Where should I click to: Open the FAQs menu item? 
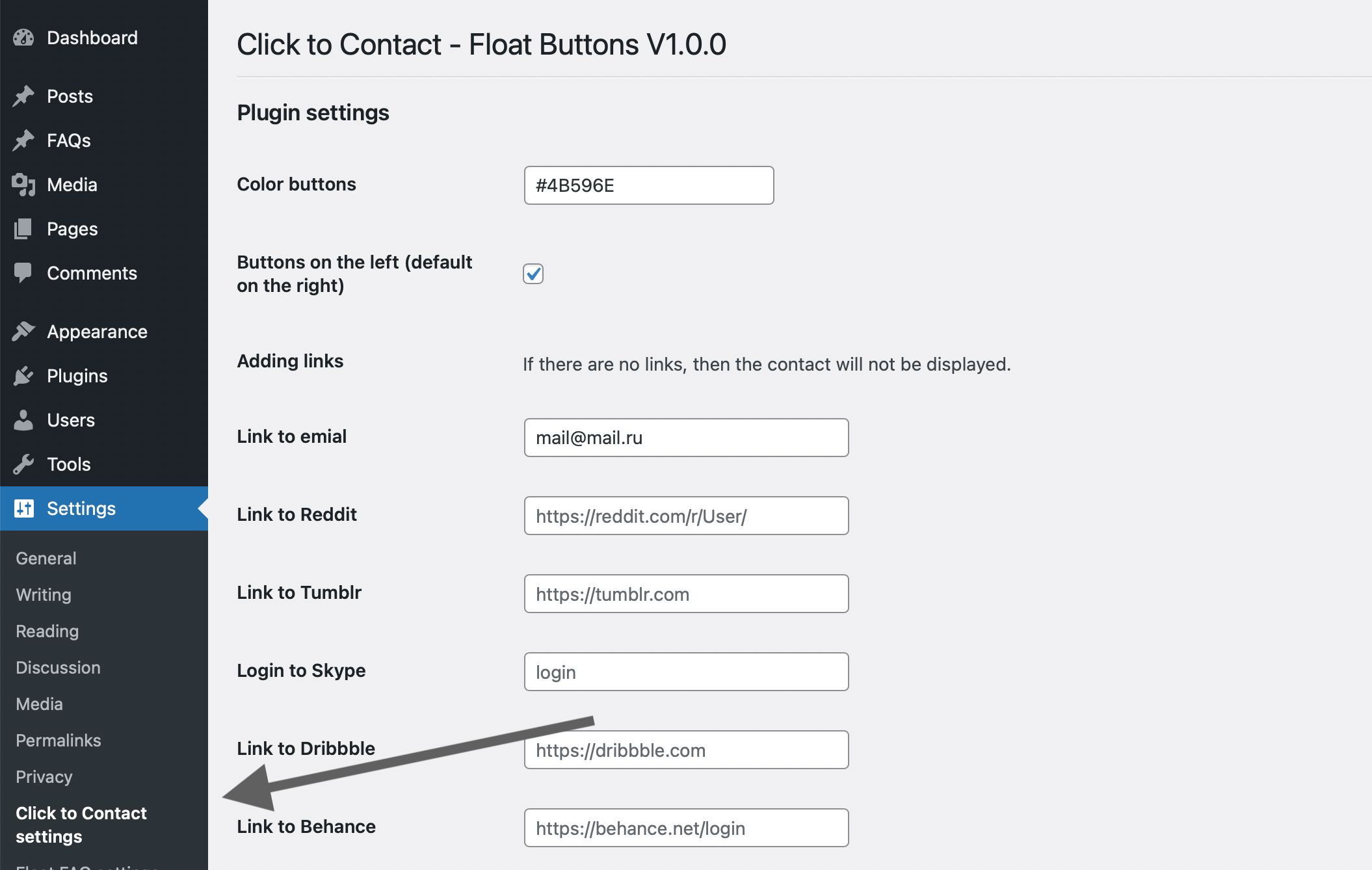pyautogui.click(x=68, y=140)
